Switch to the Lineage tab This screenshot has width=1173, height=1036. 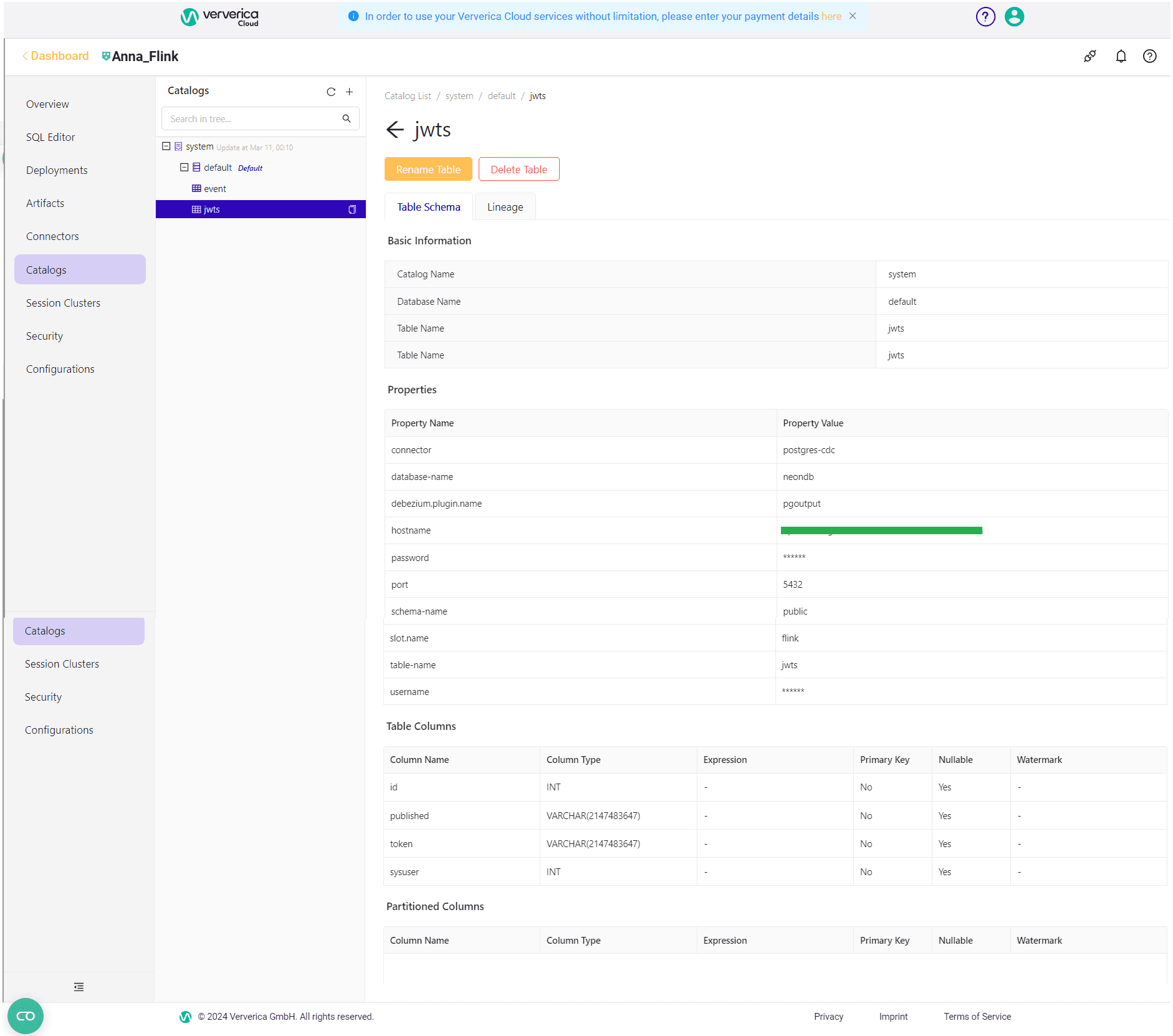click(505, 207)
